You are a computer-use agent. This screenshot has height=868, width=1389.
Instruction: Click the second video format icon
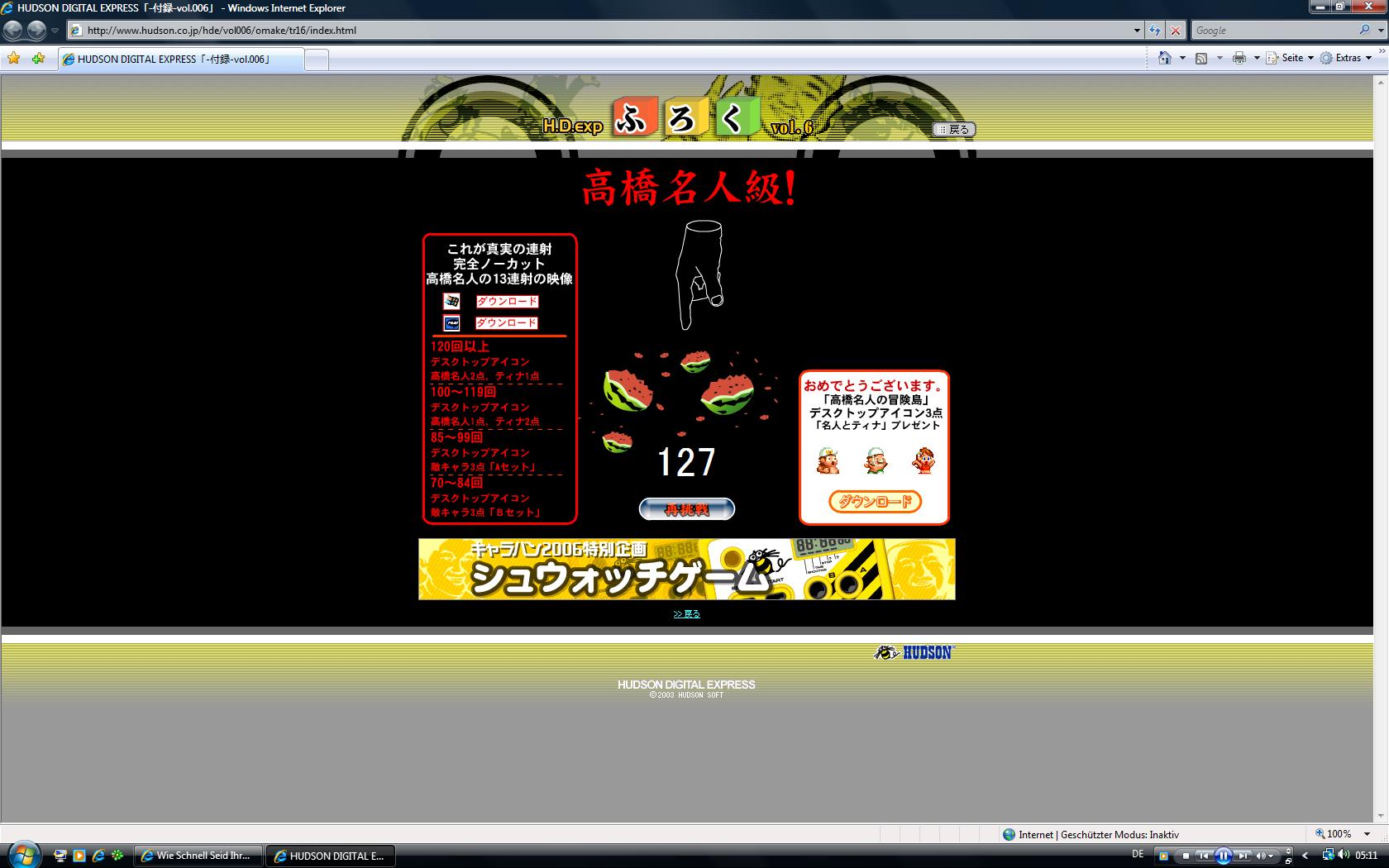[451, 323]
